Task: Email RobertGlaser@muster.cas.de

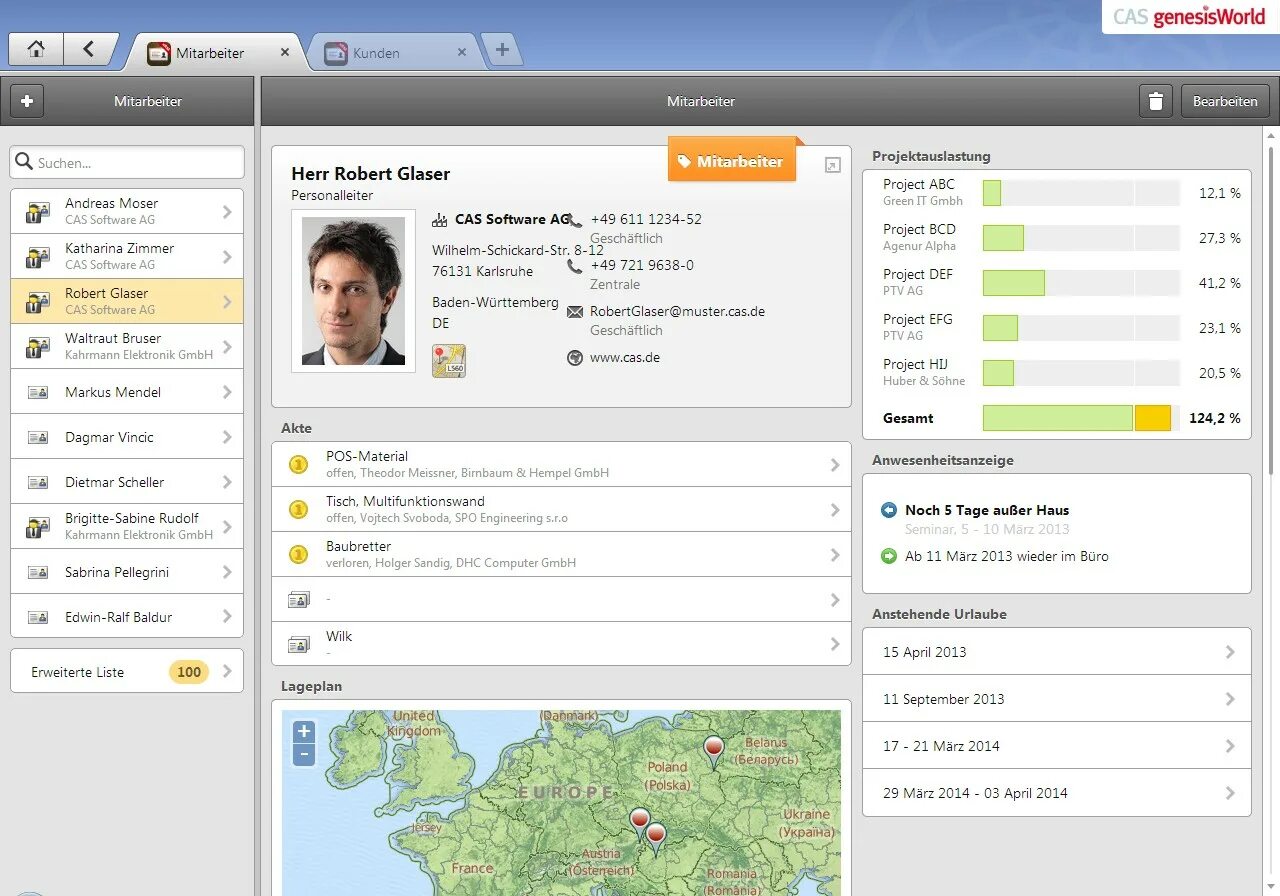Action: 677,311
